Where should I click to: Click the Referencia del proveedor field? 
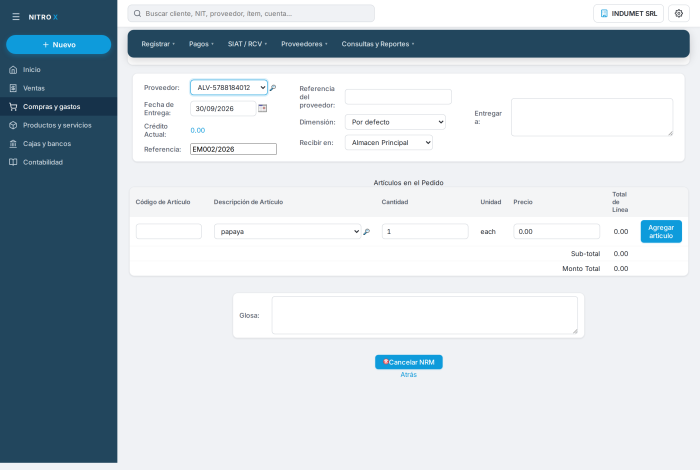click(398, 97)
